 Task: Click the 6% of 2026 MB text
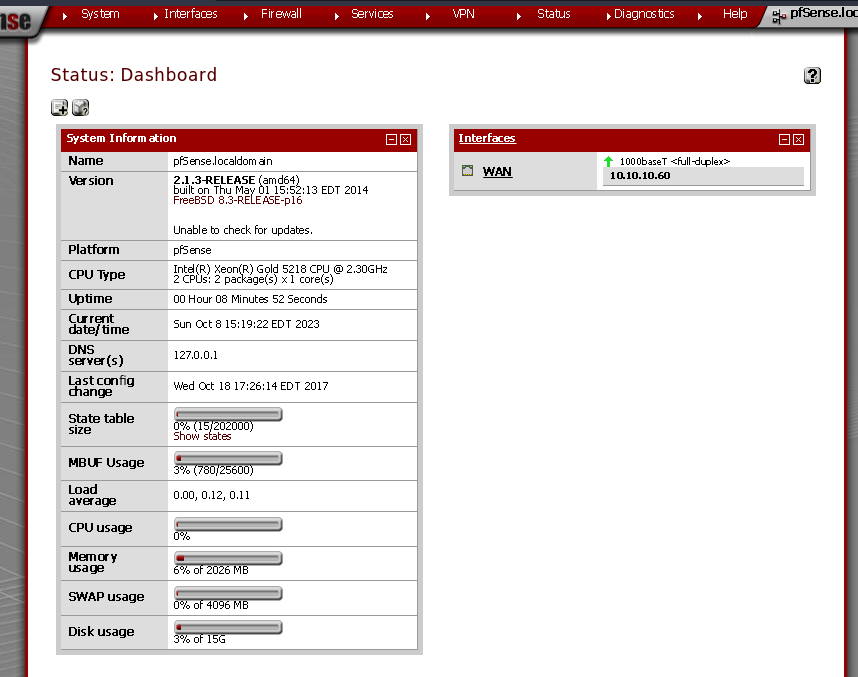pyautogui.click(x=211, y=570)
